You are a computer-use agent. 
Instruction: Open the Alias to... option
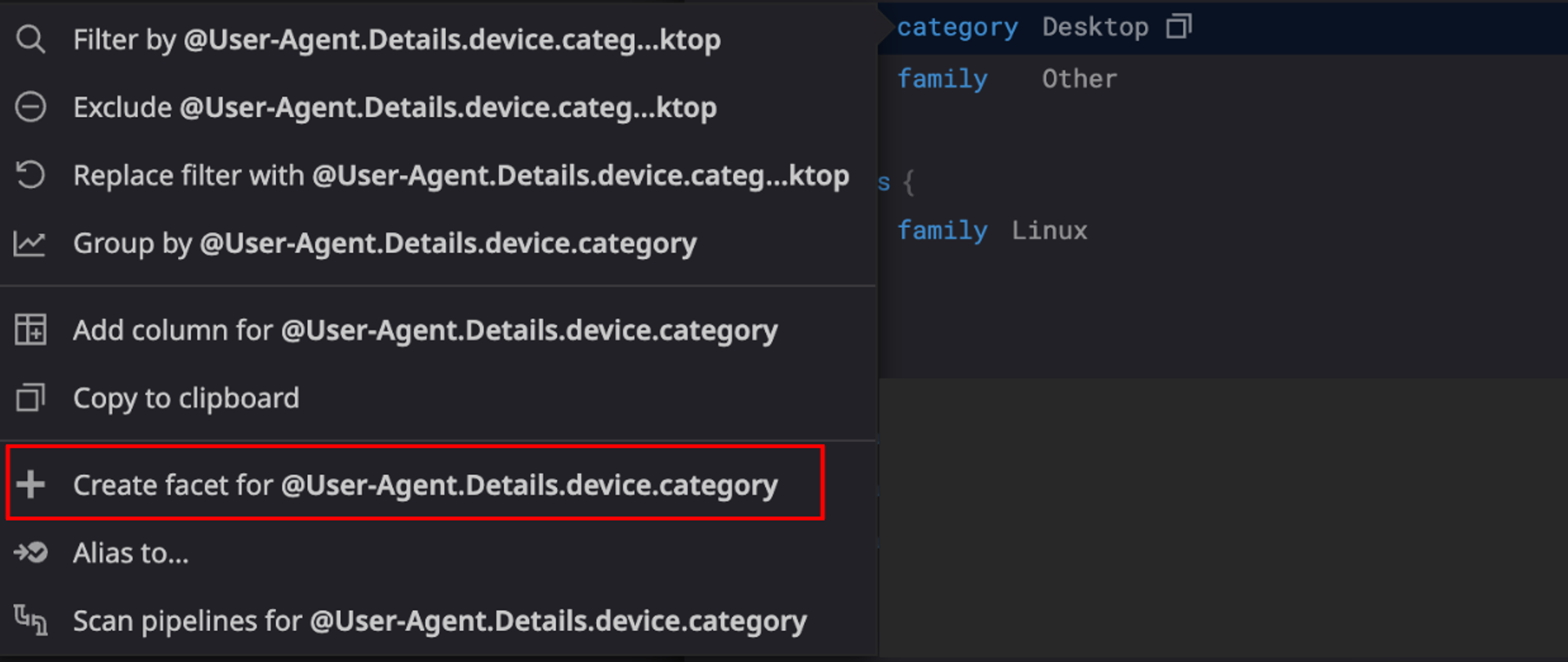(x=131, y=552)
